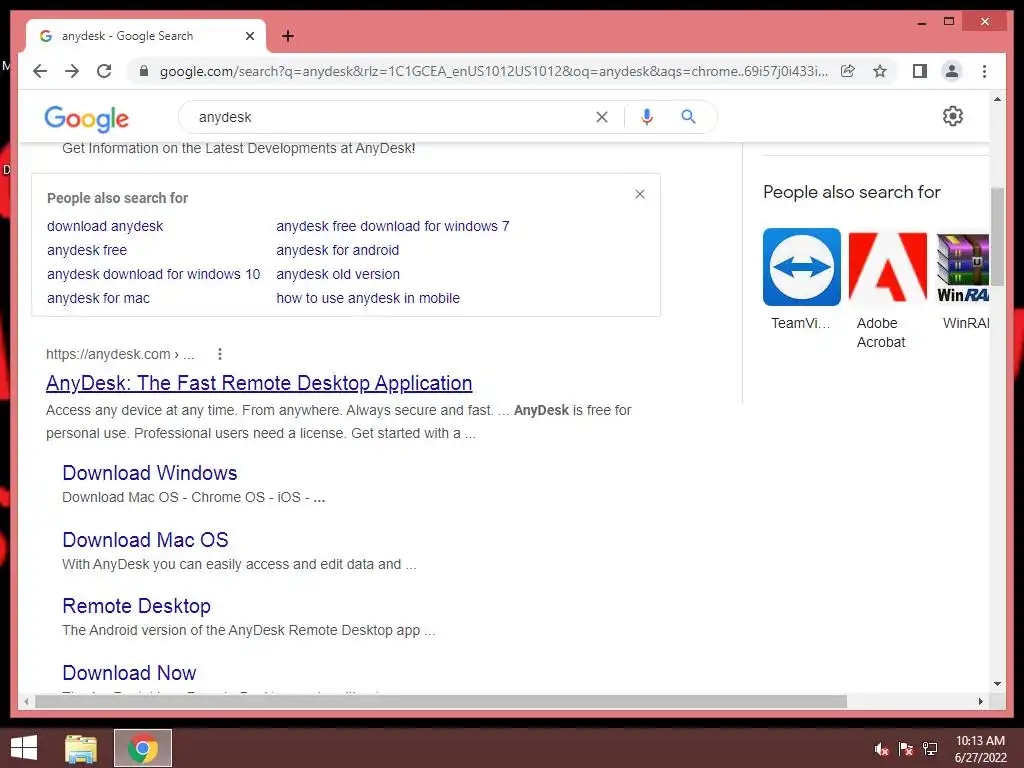The width and height of the screenshot is (1024, 768).
Task: Click the vertical scrollbar down arrow
Action: pyautogui.click(x=997, y=684)
